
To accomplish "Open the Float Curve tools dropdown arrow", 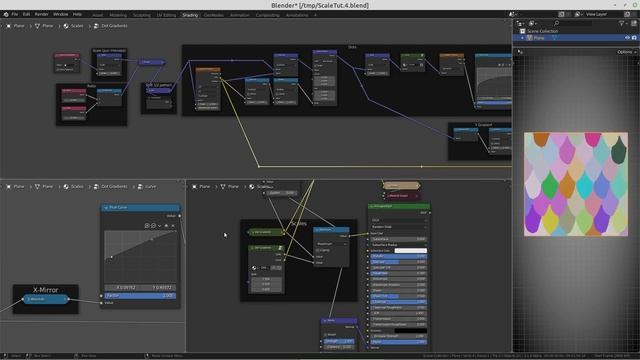I will (160, 225).
